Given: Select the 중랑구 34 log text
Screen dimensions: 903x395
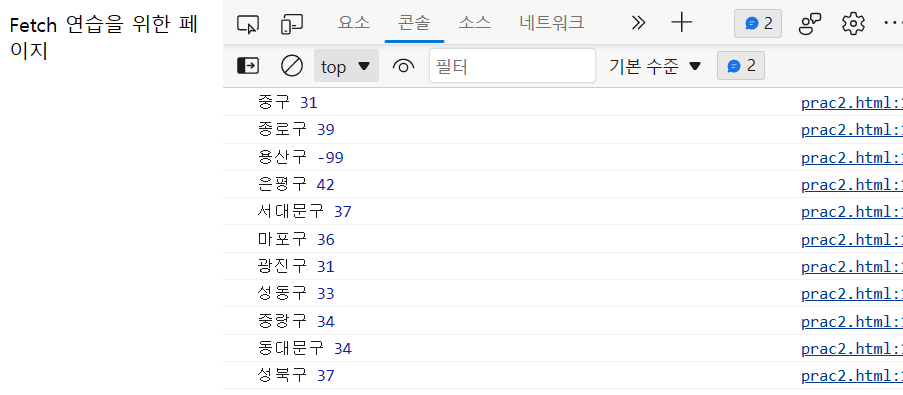Looking at the screenshot, I should point(296,321).
